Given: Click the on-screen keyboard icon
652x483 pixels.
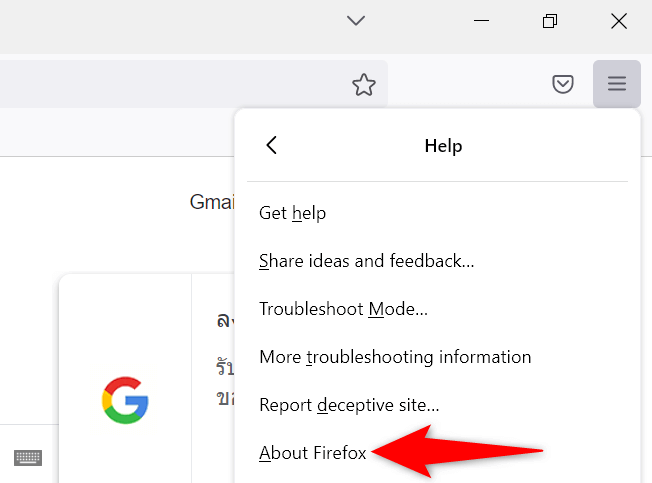Looking at the screenshot, I should (28, 458).
